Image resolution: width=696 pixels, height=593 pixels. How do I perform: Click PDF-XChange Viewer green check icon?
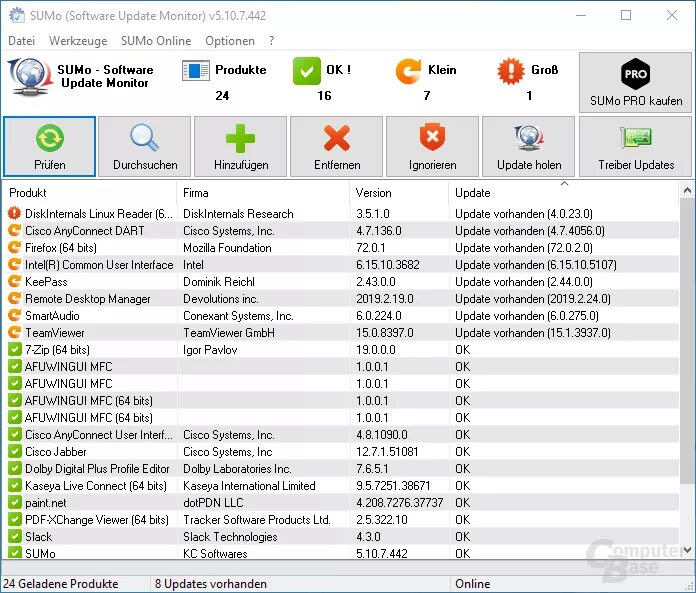pos(15,519)
